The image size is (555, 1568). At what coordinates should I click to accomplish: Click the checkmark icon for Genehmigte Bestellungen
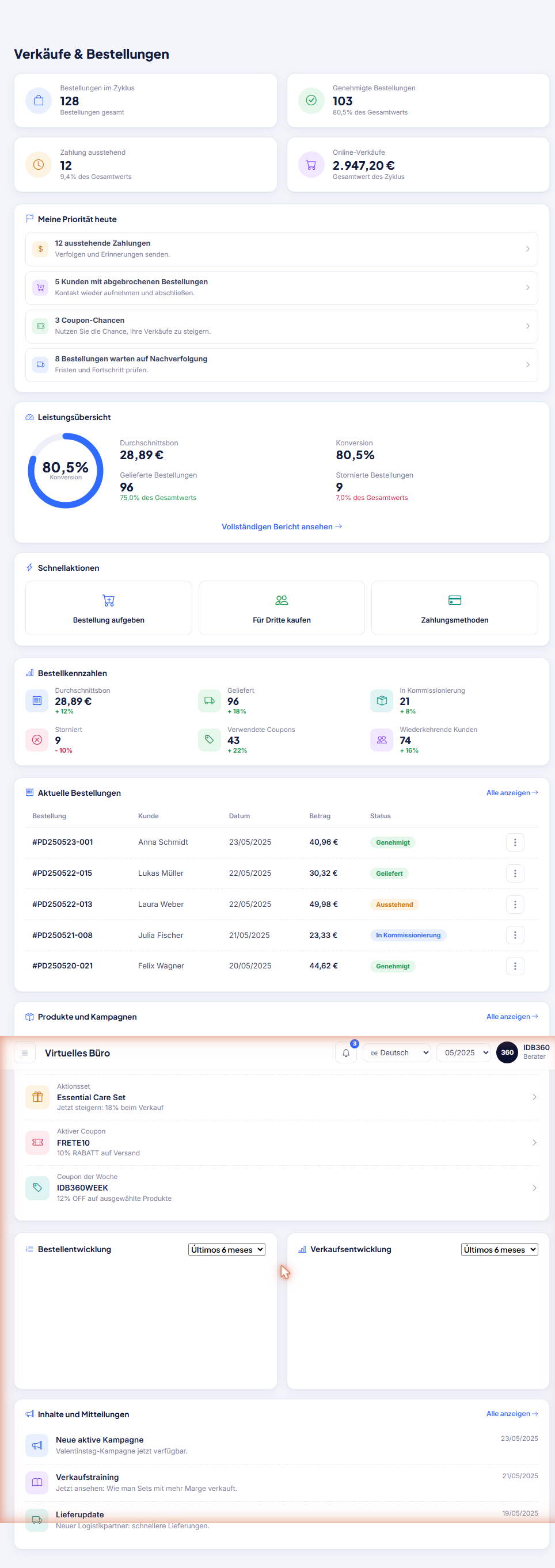pyautogui.click(x=311, y=101)
